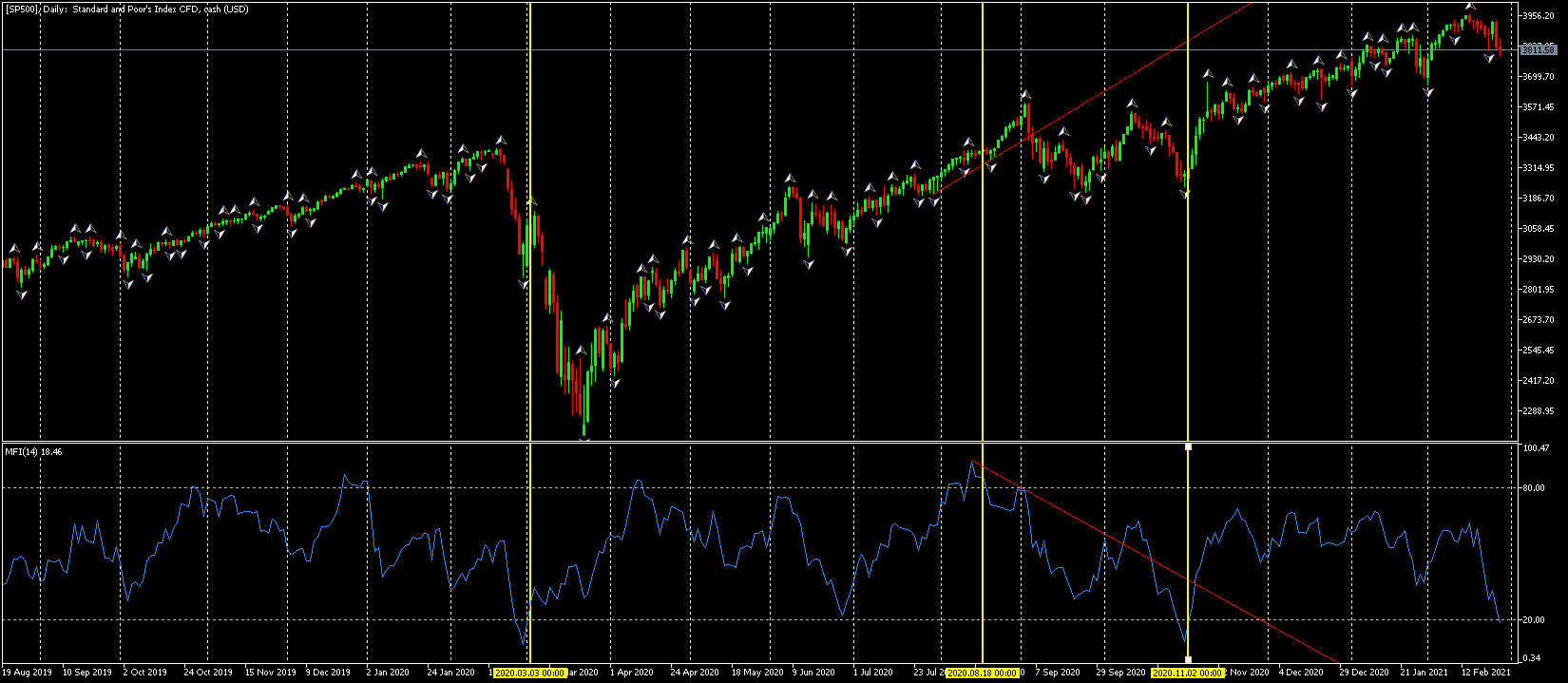1568x683 pixels.
Task: Click the 24 Jan 2020 date label
Action: click(451, 673)
